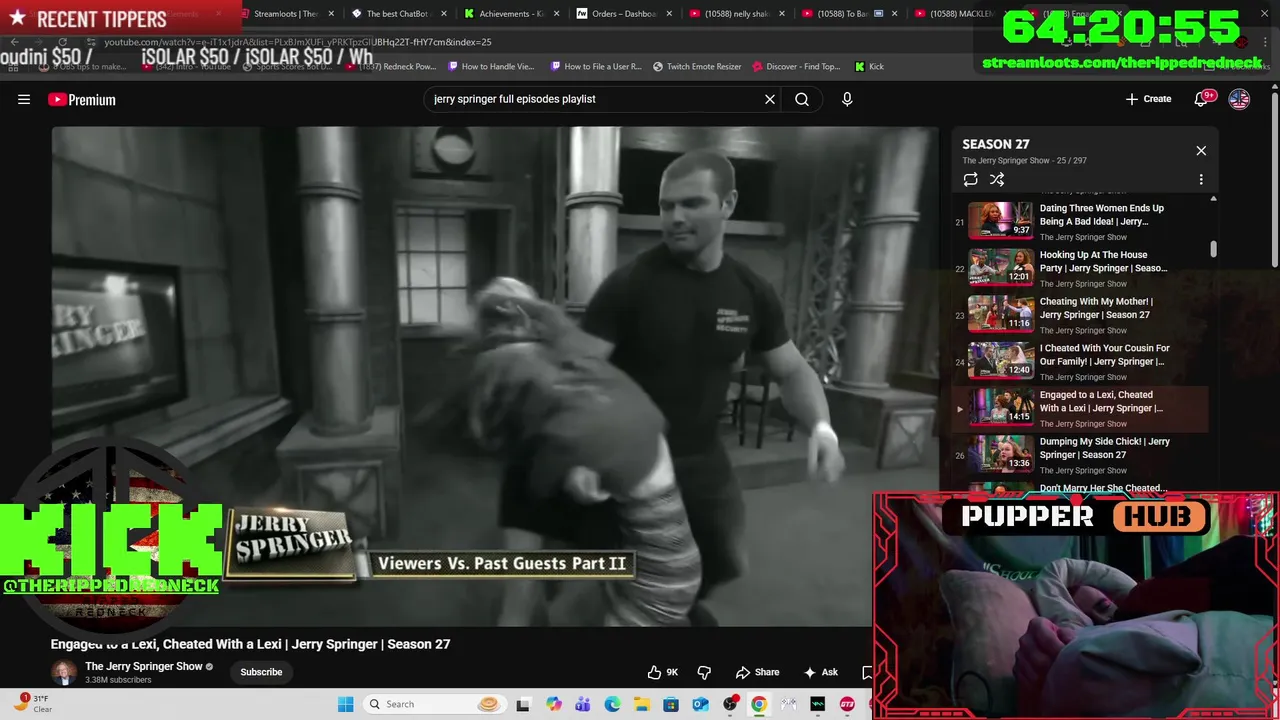
Task: Switch to Chrome on taskbar
Action: pos(759,704)
